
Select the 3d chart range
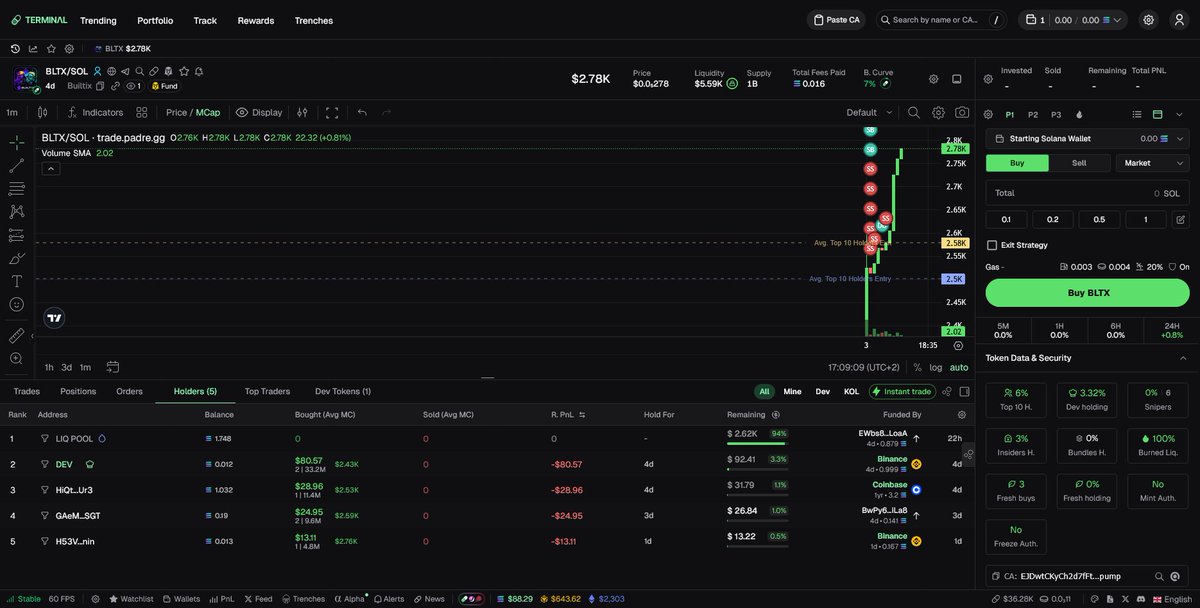(66, 367)
